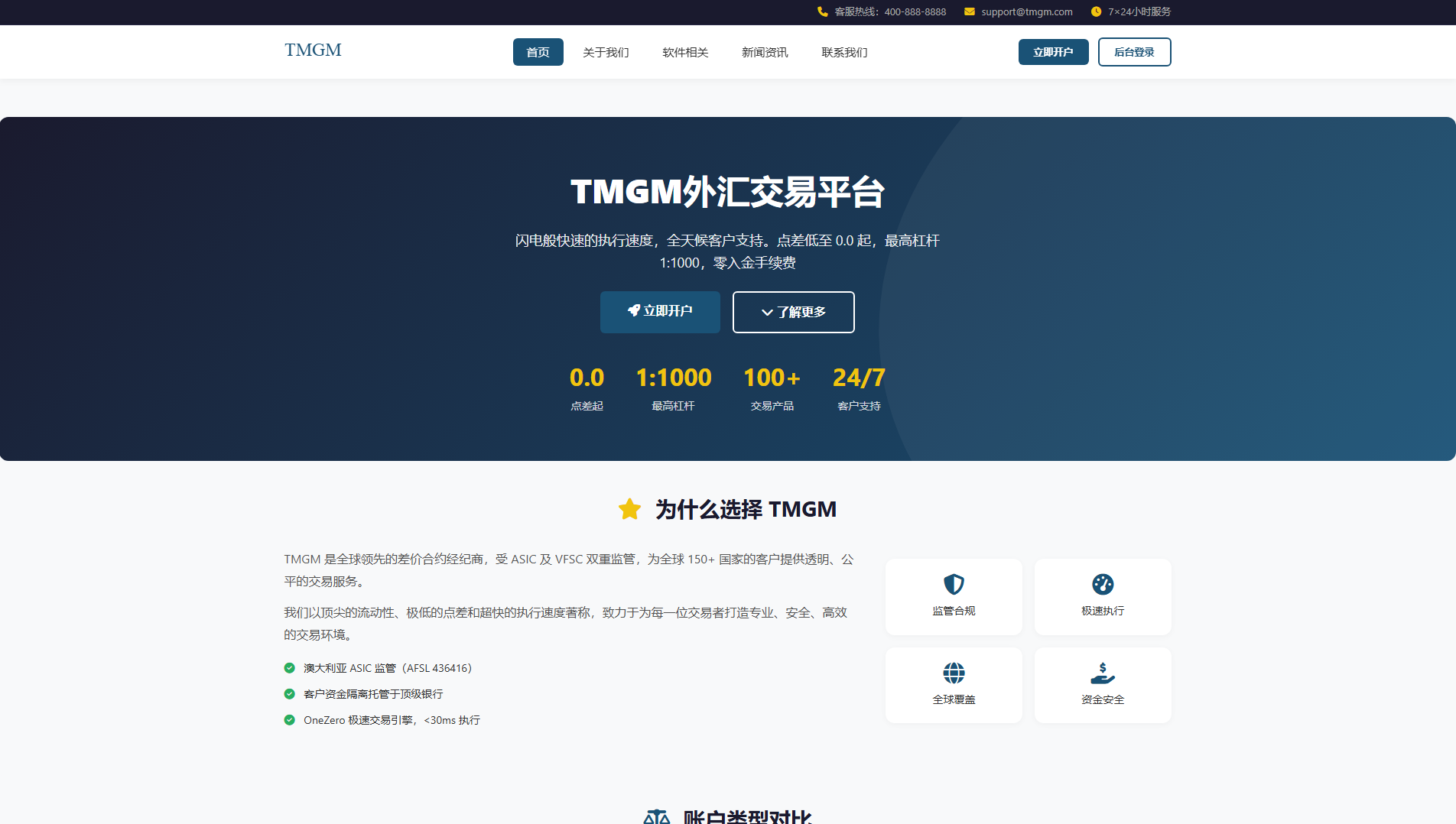Click the 为什么选择 TMGM section heading
This screenshot has width=1456, height=824.
point(746,509)
